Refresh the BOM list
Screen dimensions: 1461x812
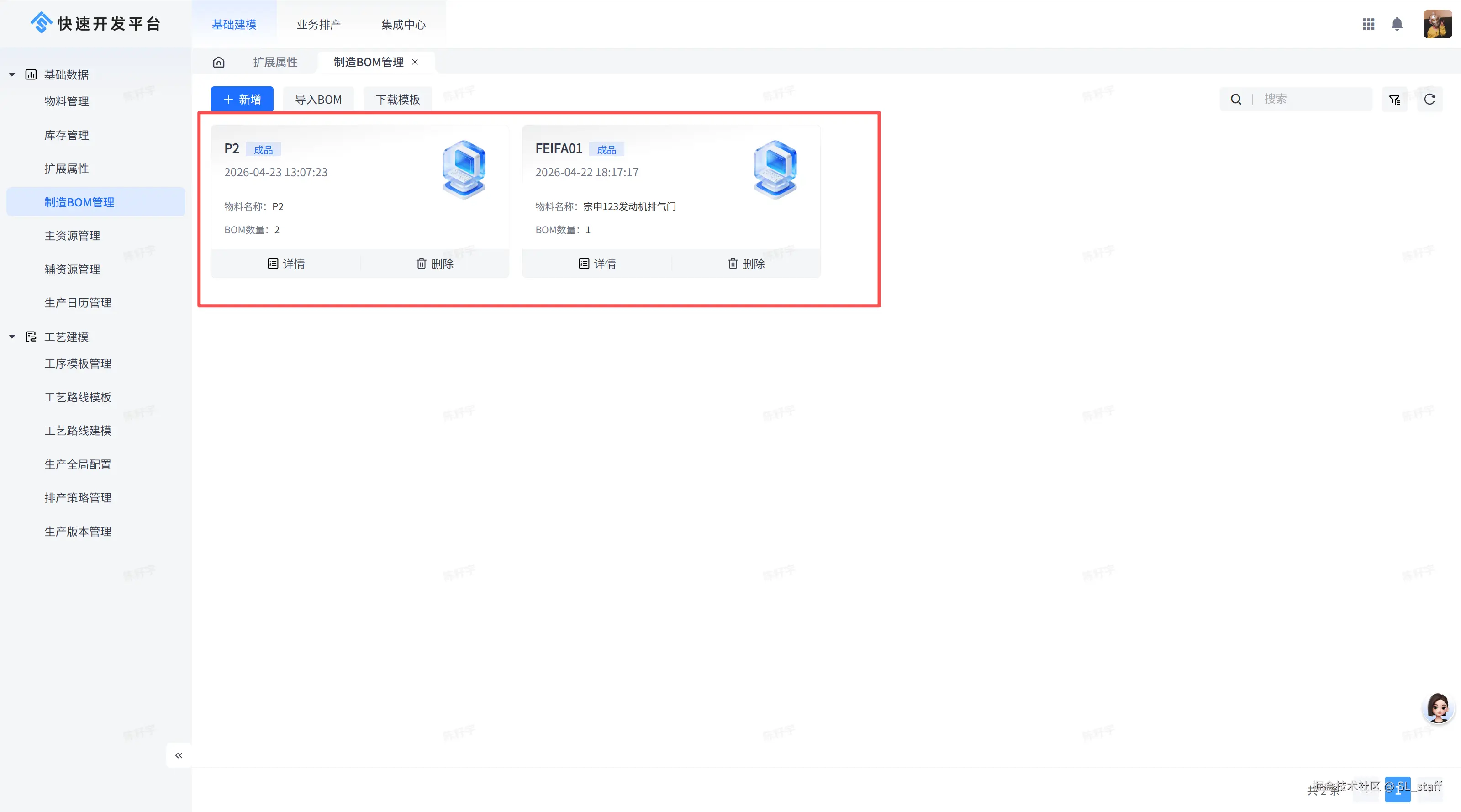pos(1430,99)
